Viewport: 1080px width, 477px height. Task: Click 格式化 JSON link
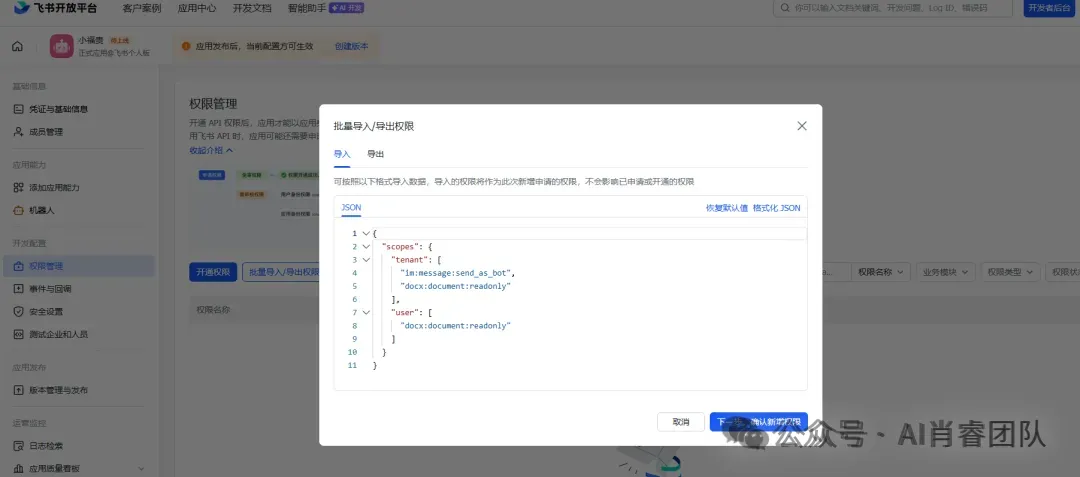(x=776, y=207)
